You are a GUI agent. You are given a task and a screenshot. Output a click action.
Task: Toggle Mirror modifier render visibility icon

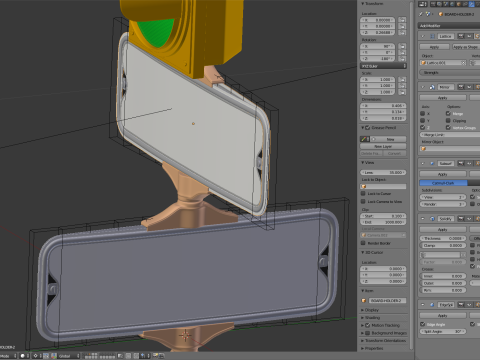[x=461, y=87]
